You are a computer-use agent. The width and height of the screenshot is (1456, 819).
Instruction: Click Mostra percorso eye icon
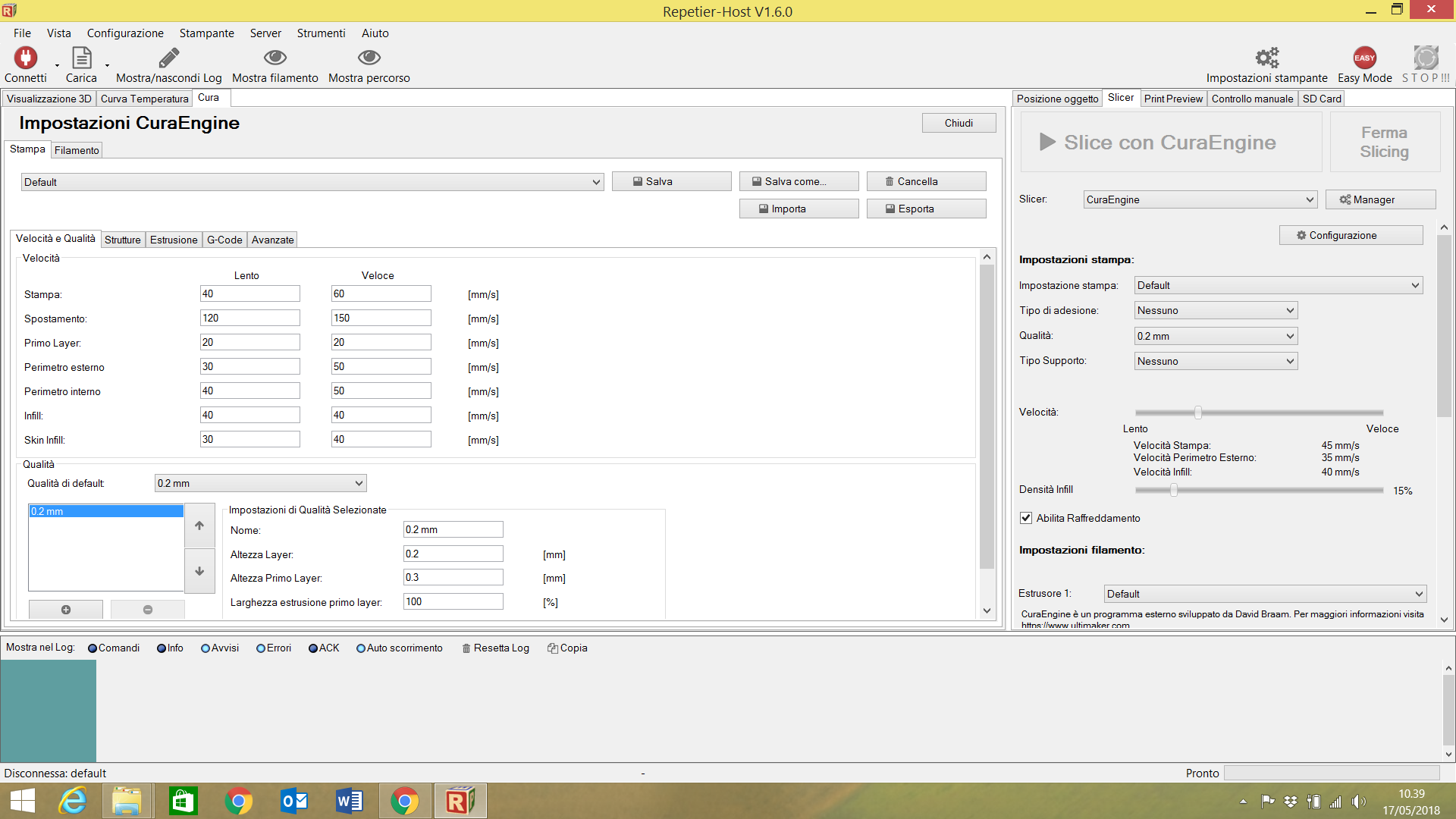369,58
